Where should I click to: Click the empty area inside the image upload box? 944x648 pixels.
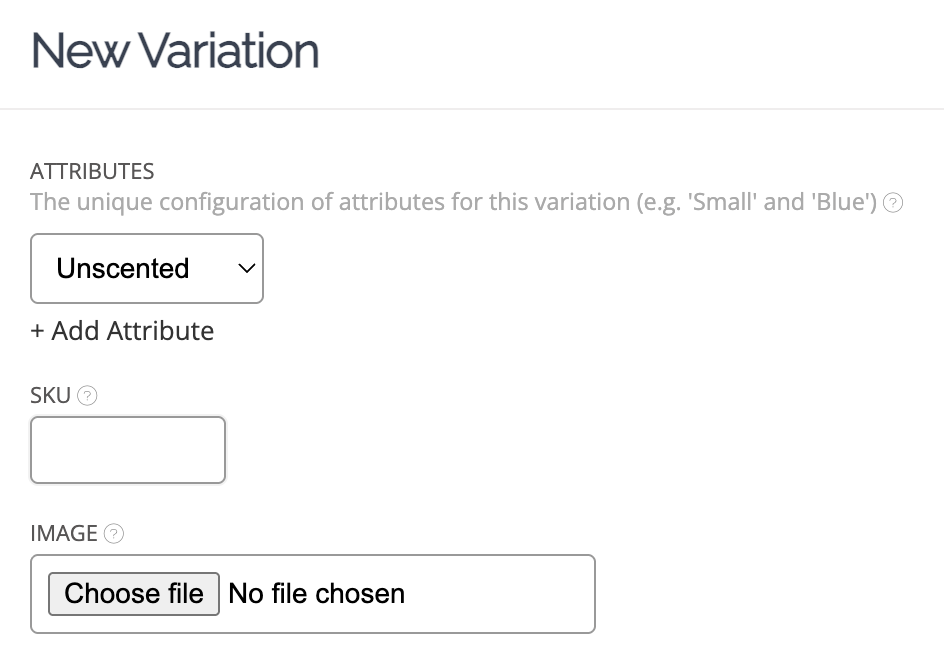(500, 594)
